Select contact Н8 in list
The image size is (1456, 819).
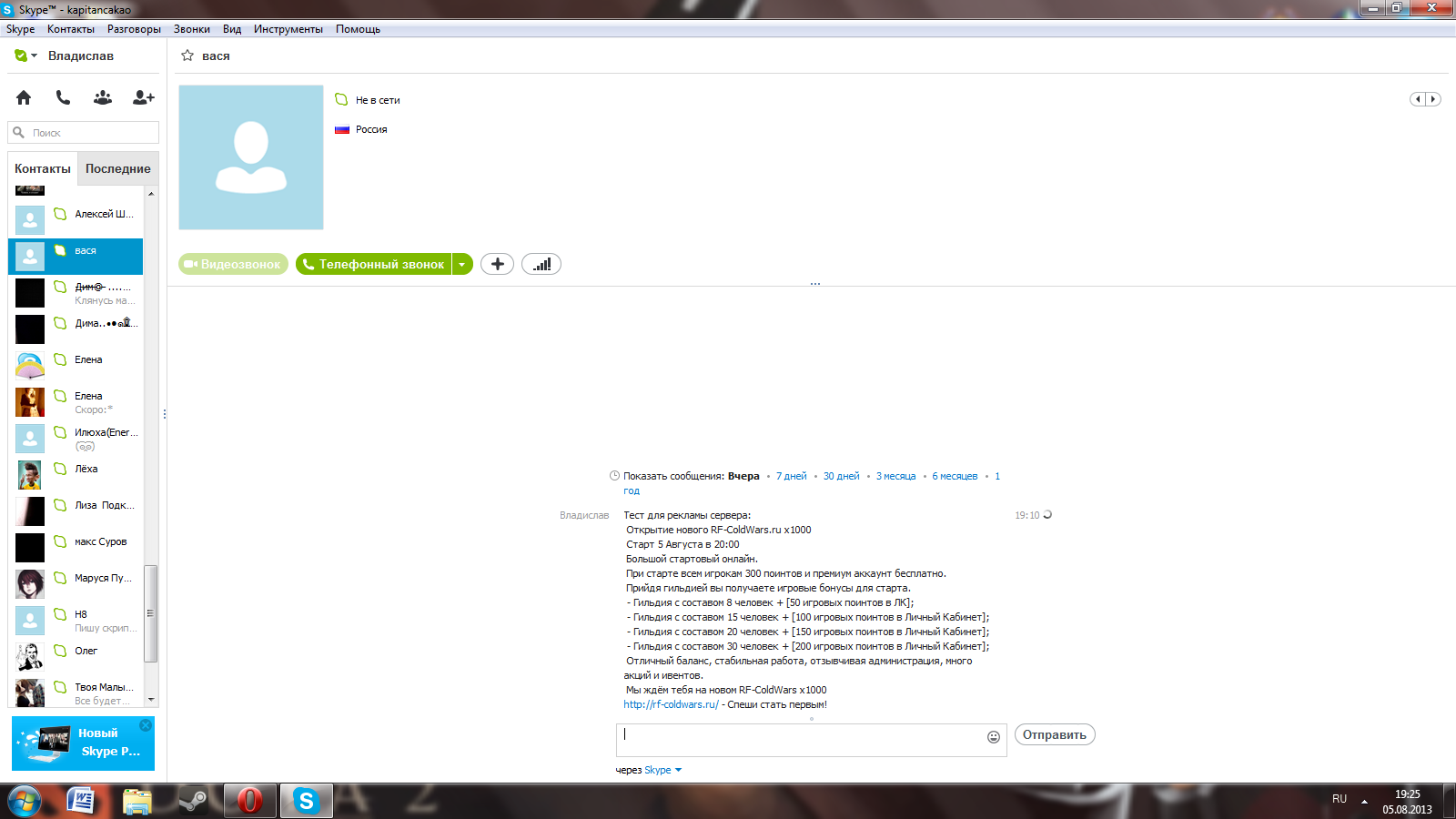76,620
